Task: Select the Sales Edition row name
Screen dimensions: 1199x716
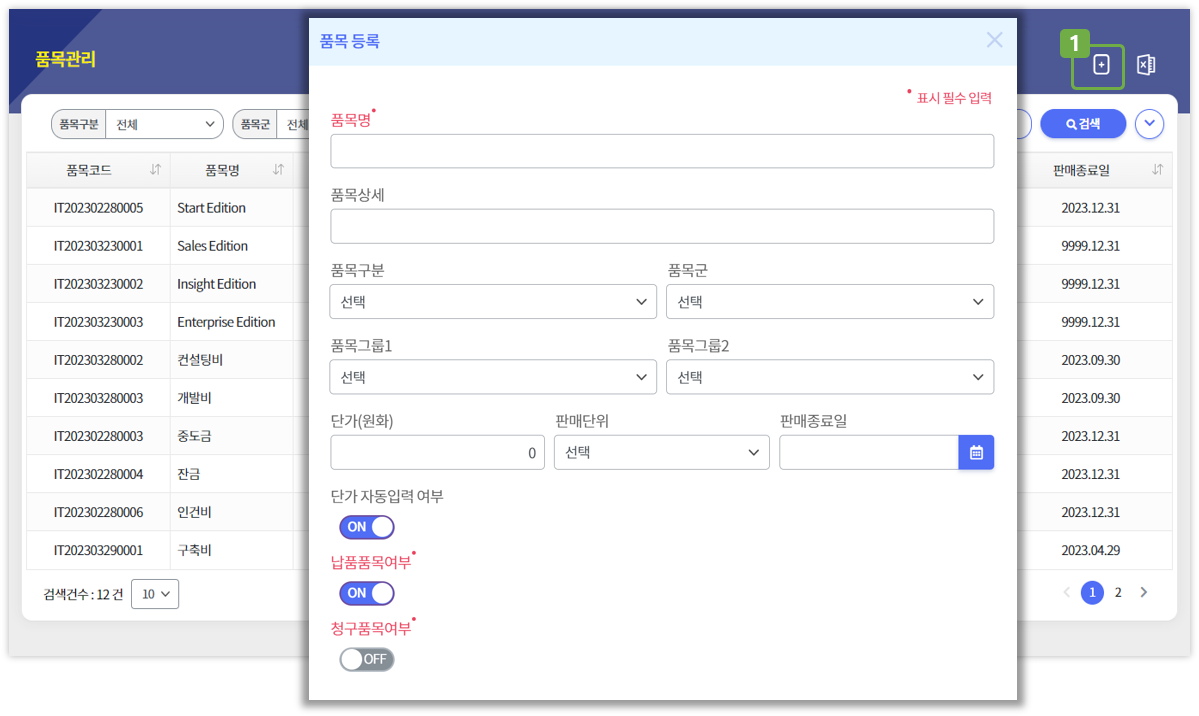Action: tap(213, 246)
